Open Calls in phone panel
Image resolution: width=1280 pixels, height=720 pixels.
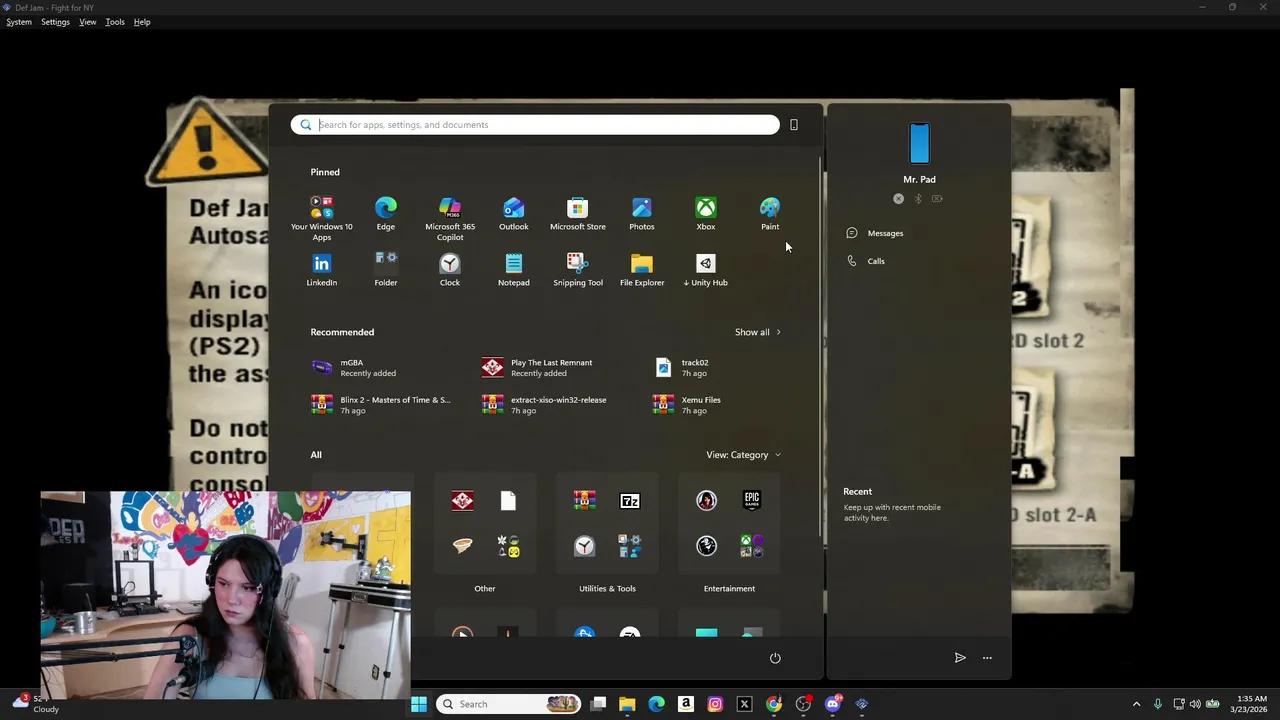coord(866,261)
